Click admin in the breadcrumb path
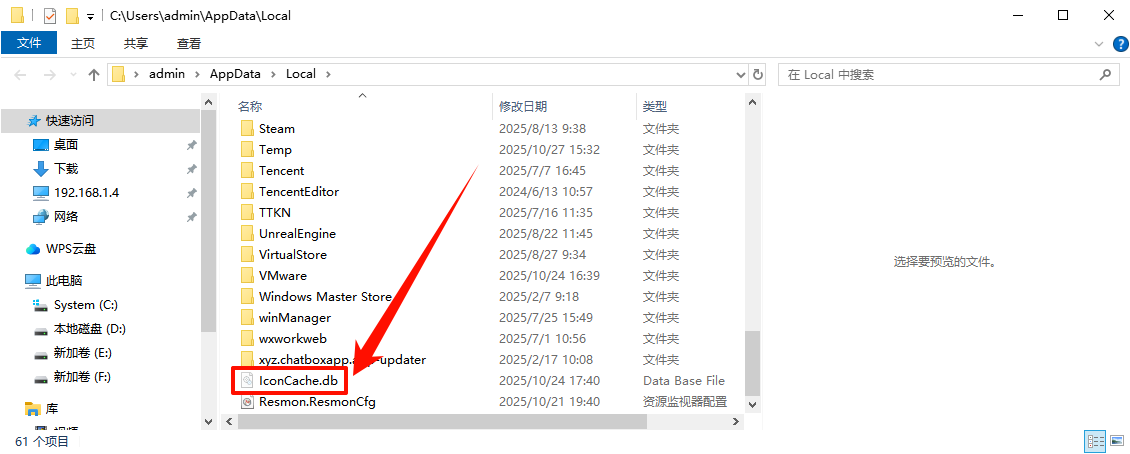The width and height of the screenshot is (1130, 454). (x=167, y=74)
